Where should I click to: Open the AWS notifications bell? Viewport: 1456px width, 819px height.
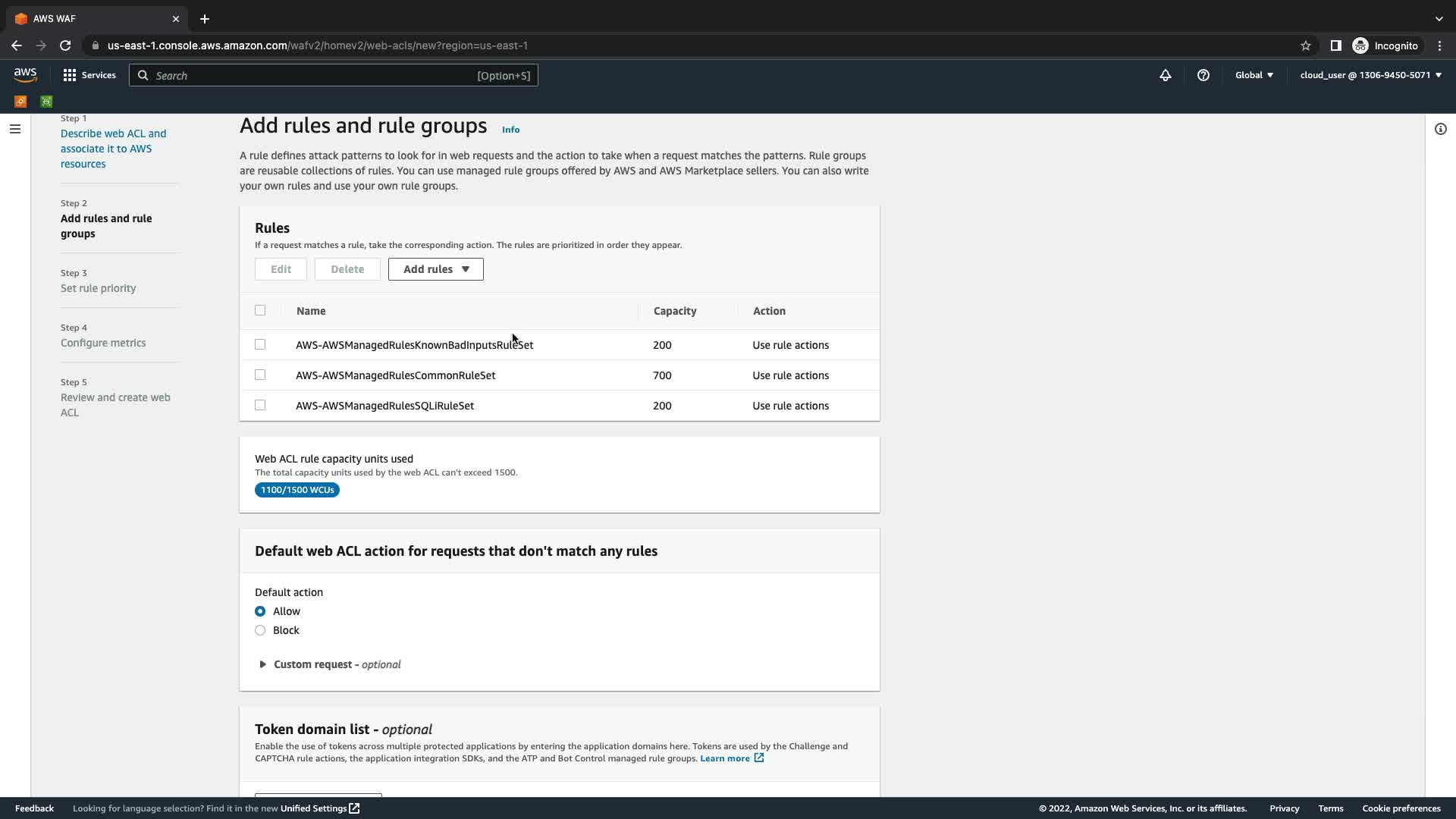click(x=1165, y=75)
